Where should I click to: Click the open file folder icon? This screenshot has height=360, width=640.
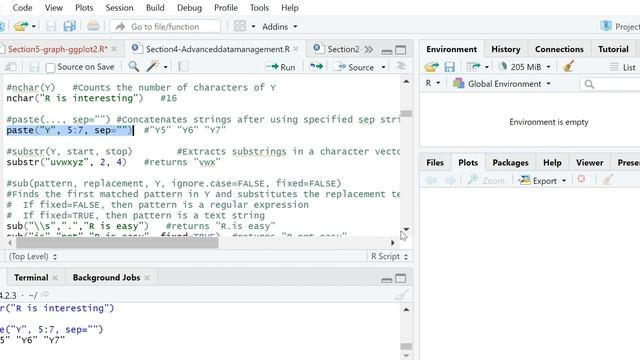click(x=20, y=27)
